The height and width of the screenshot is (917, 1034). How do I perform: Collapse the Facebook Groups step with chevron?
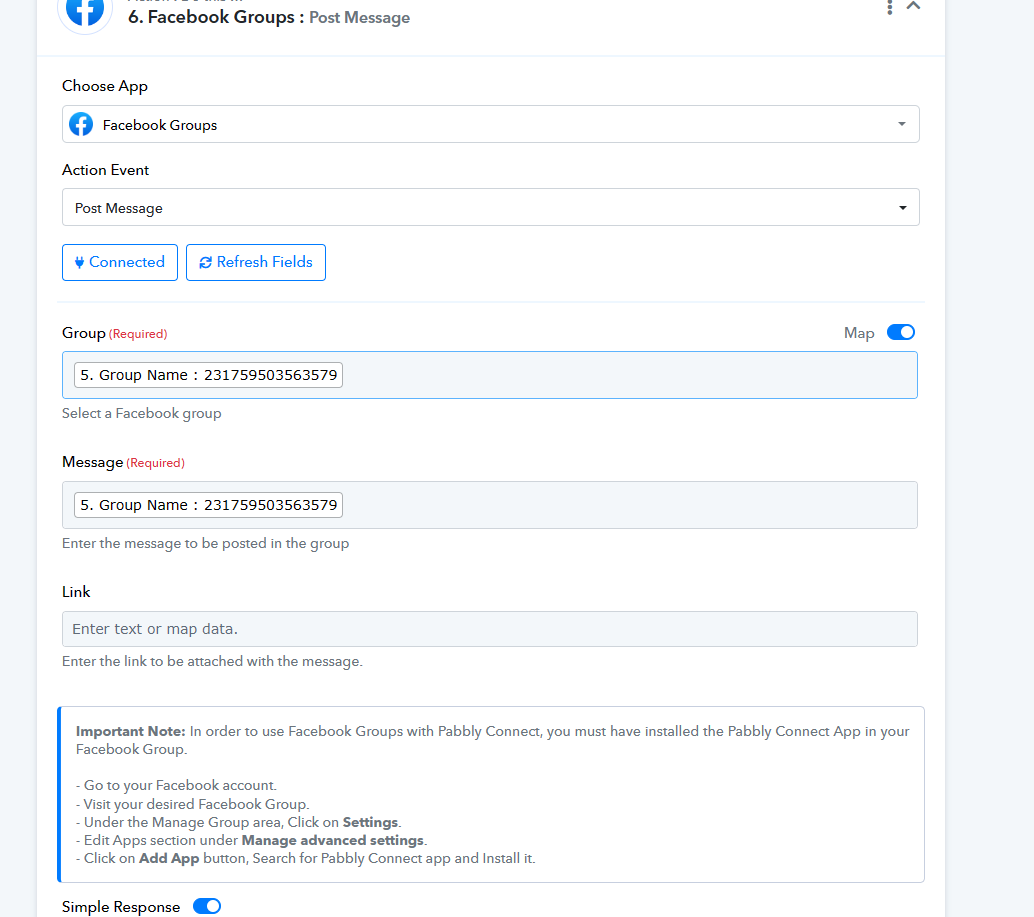(913, 6)
